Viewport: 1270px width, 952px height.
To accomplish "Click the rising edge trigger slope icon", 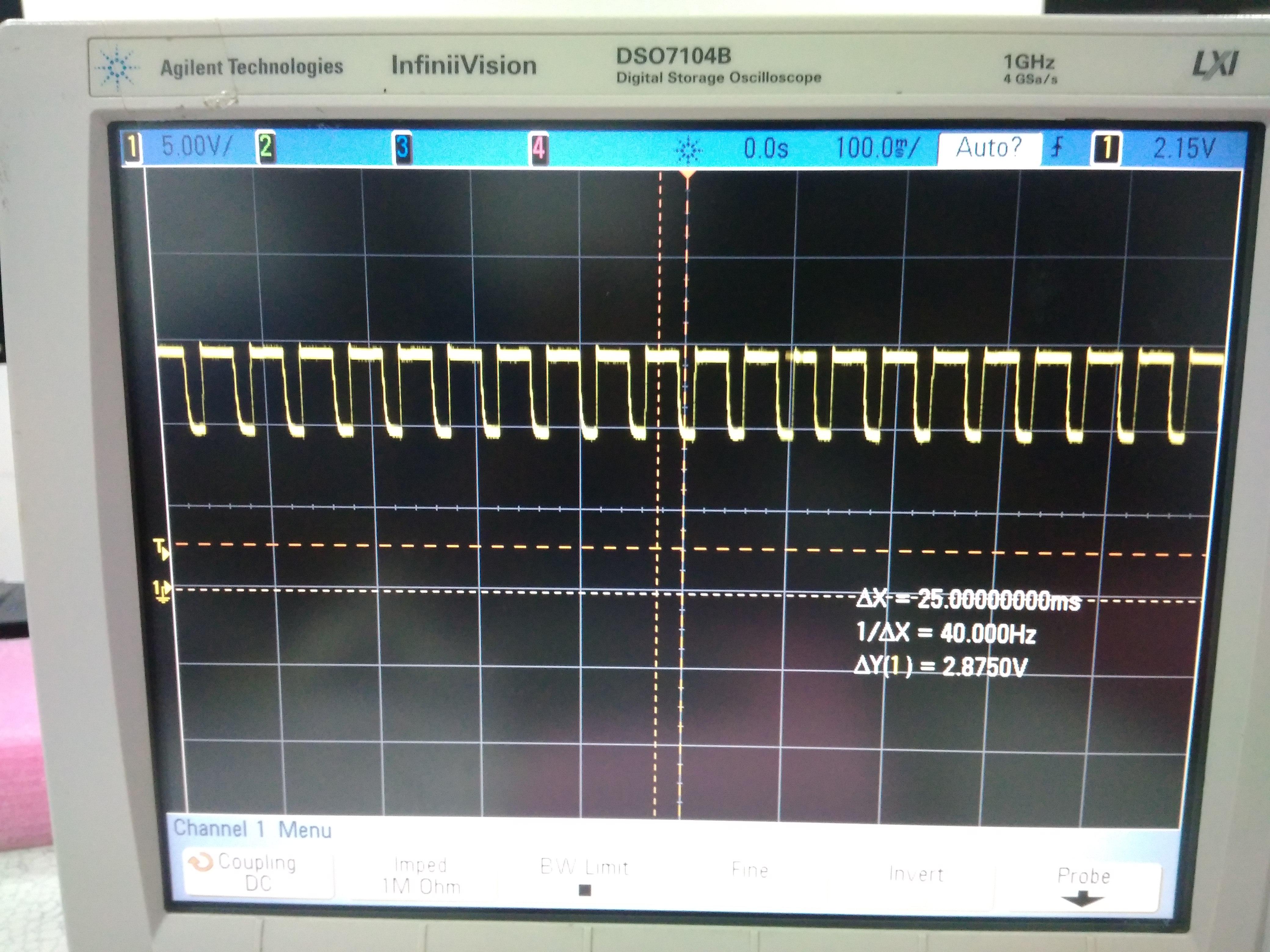I will click(x=1056, y=148).
